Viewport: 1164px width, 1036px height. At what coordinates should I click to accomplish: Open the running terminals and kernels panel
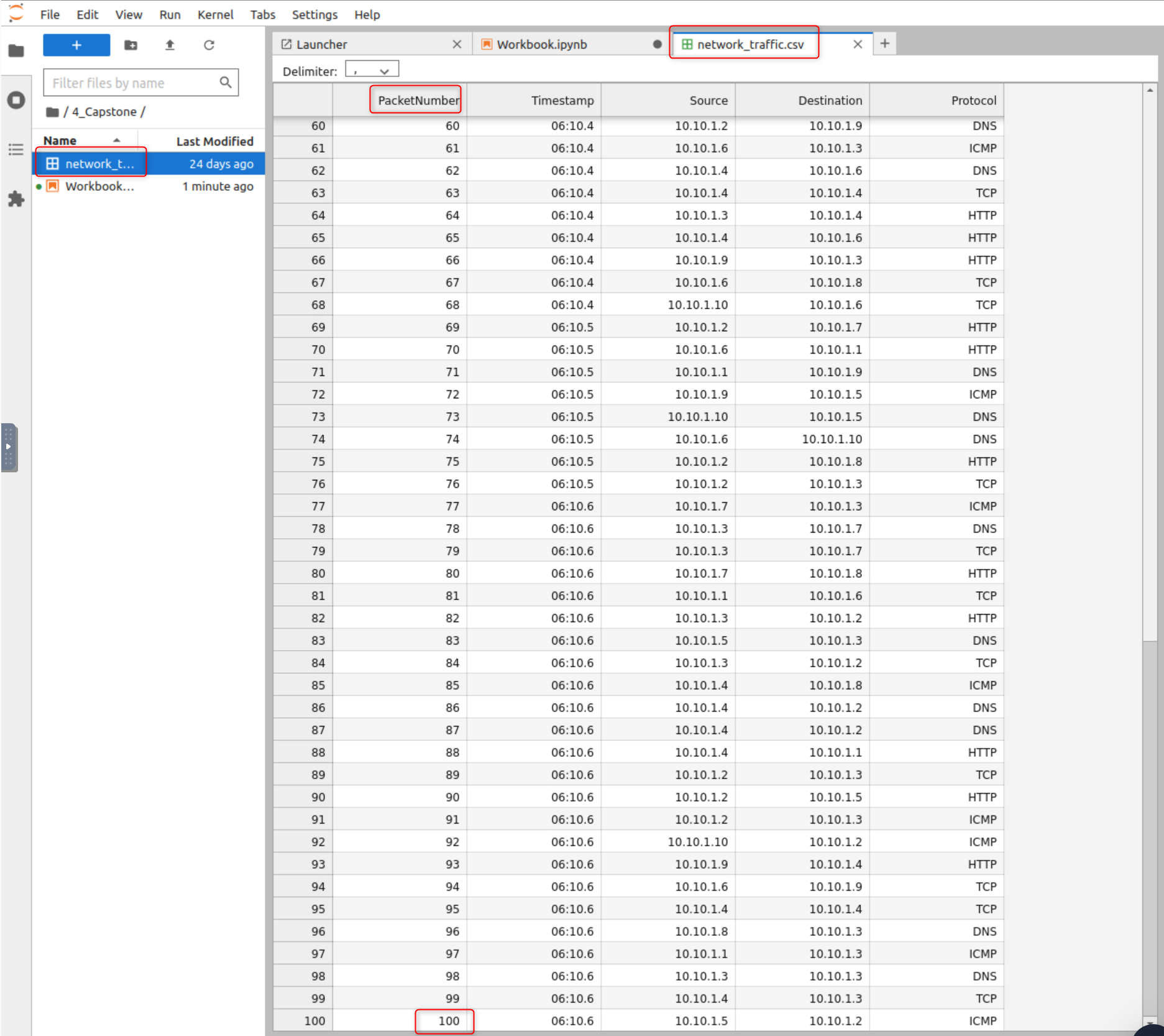coord(16,99)
